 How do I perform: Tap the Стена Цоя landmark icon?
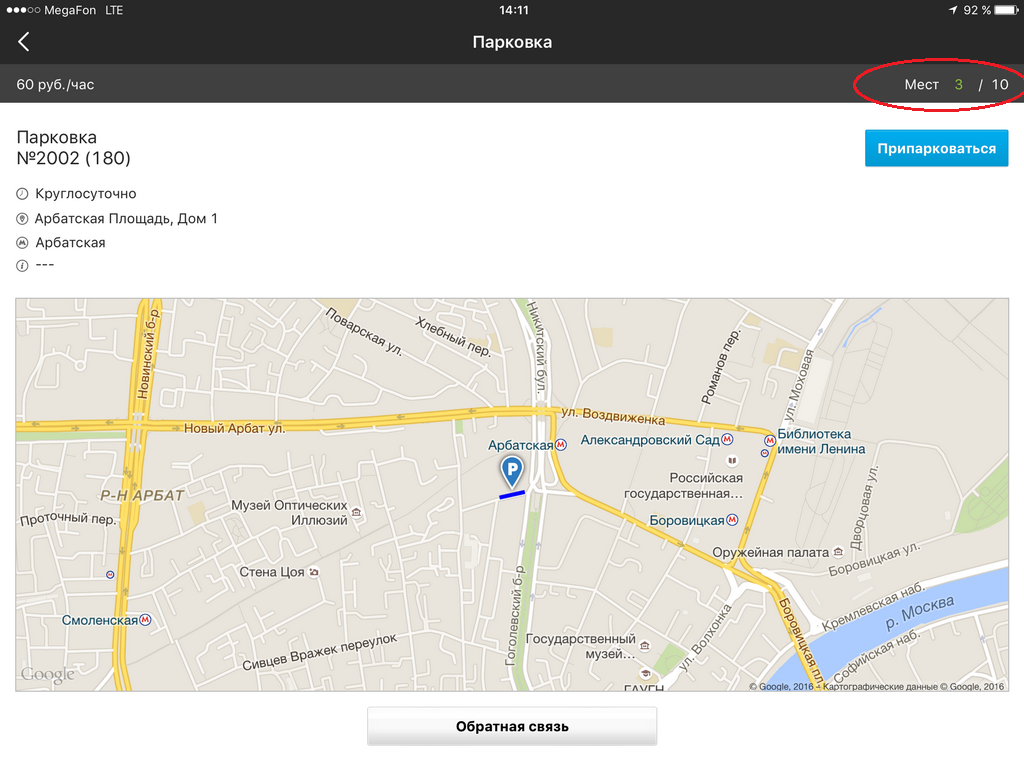[314, 572]
